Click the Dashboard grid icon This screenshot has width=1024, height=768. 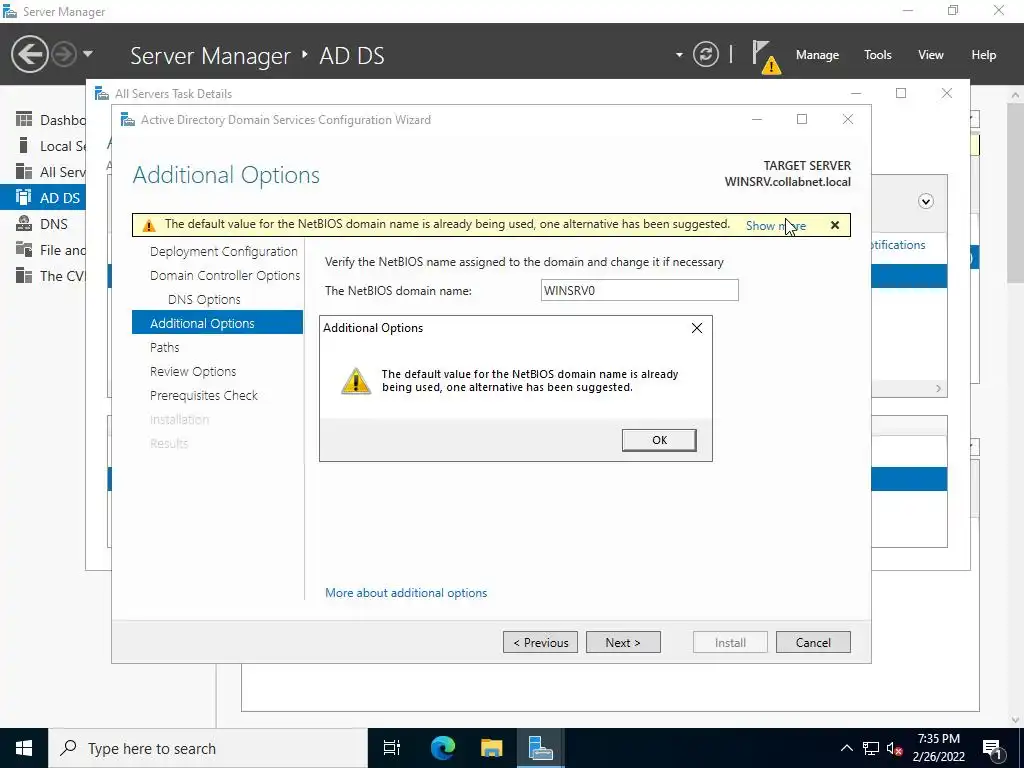click(x=24, y=119)
